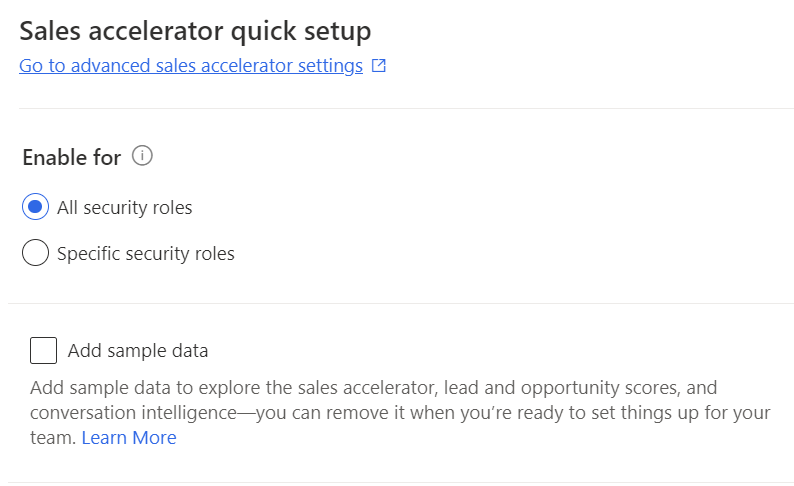Click the "Specific security roles" label text

coord(145,254)
